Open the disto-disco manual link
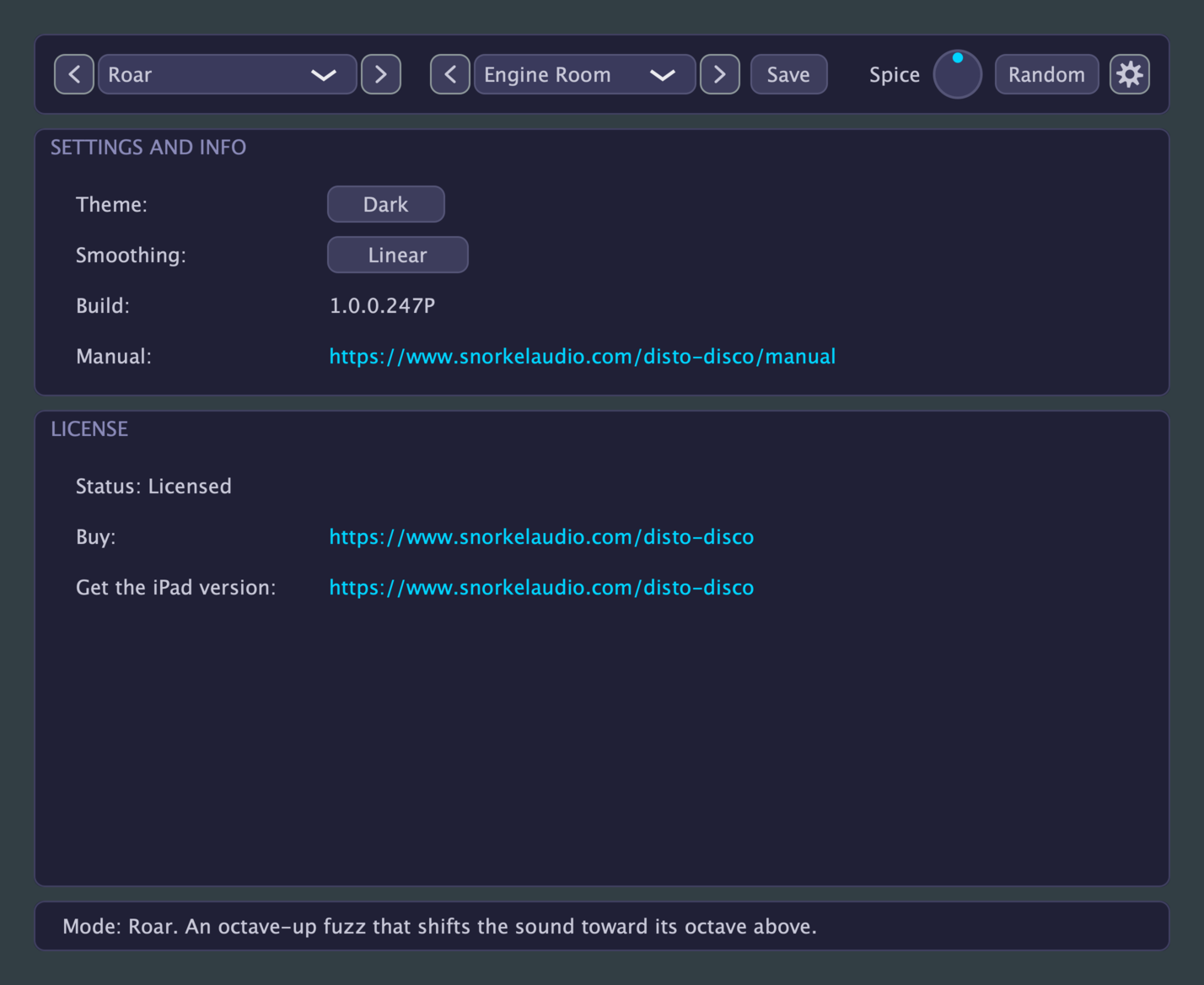The height and width of the screenshot is (985, 1204). tap(583, 357)
